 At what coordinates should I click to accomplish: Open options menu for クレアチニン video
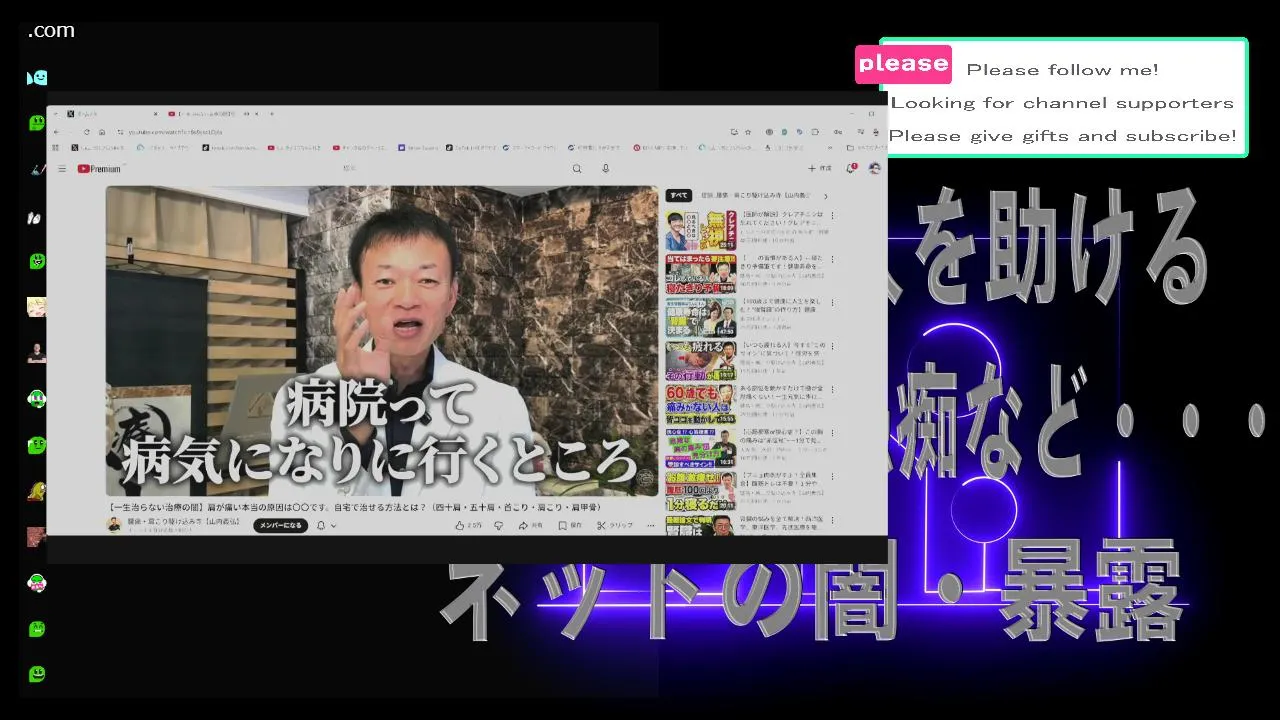(x=832, y=215)
